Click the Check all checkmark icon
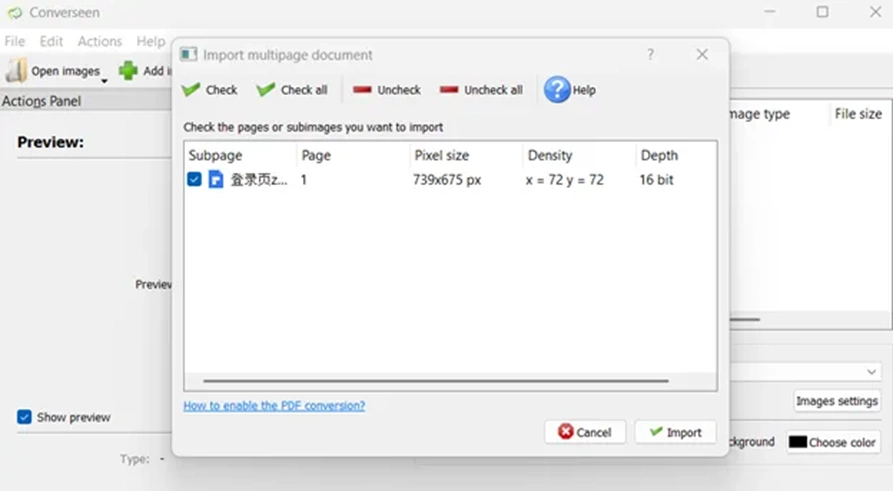Image resolution: width=893 pixels, height=491 pixels. point(266,90)
